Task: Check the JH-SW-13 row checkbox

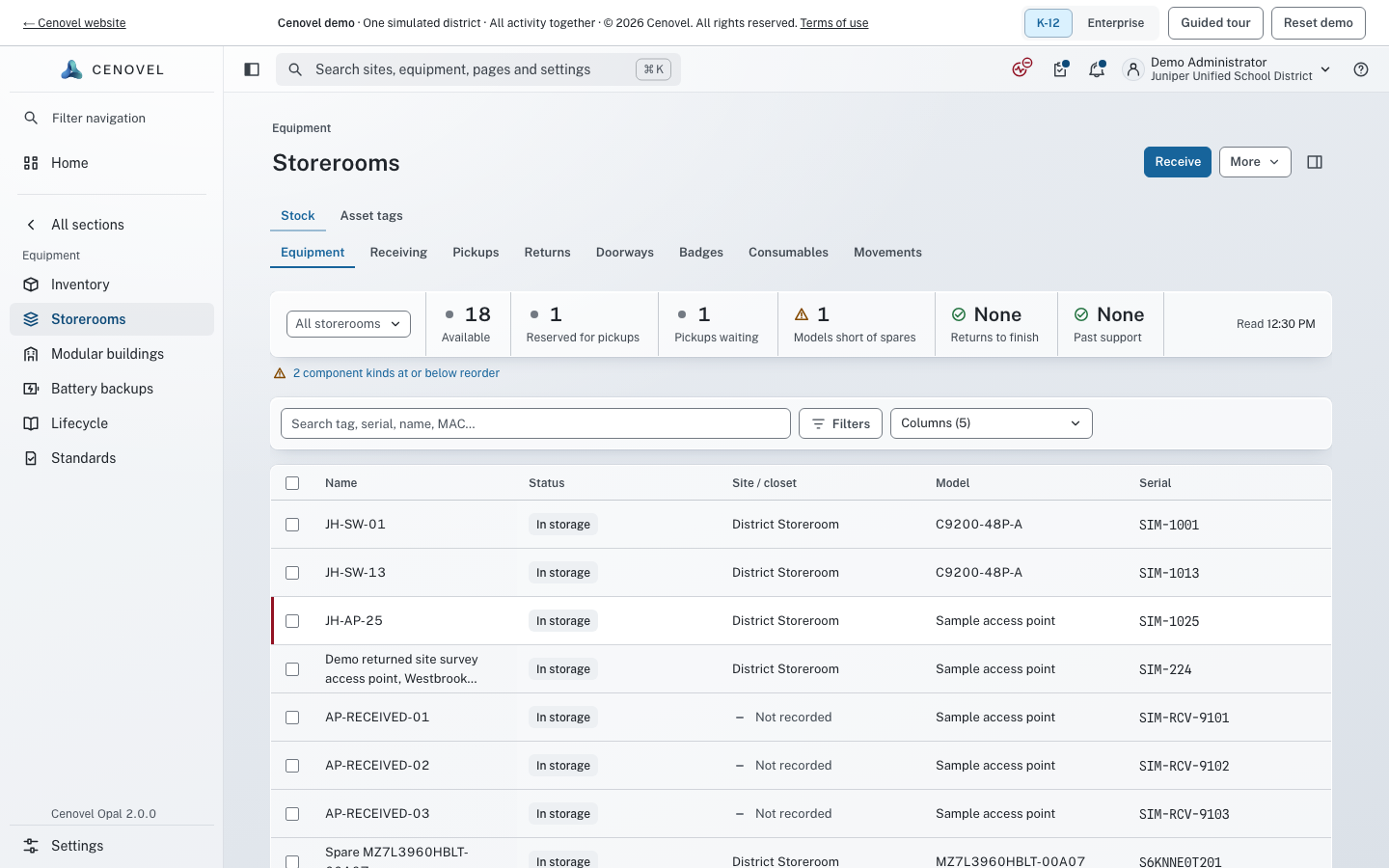Action: (x=292, y=573)
